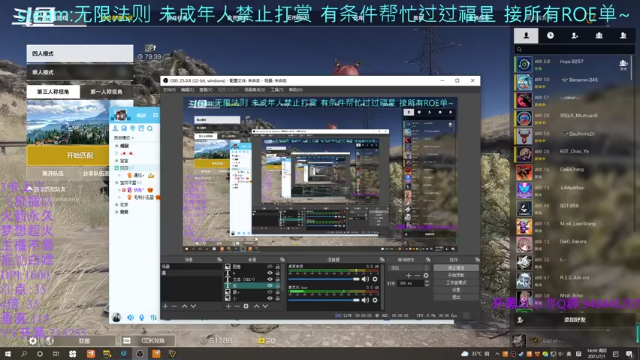Move selected source down in Sources panel

(265, 306)
